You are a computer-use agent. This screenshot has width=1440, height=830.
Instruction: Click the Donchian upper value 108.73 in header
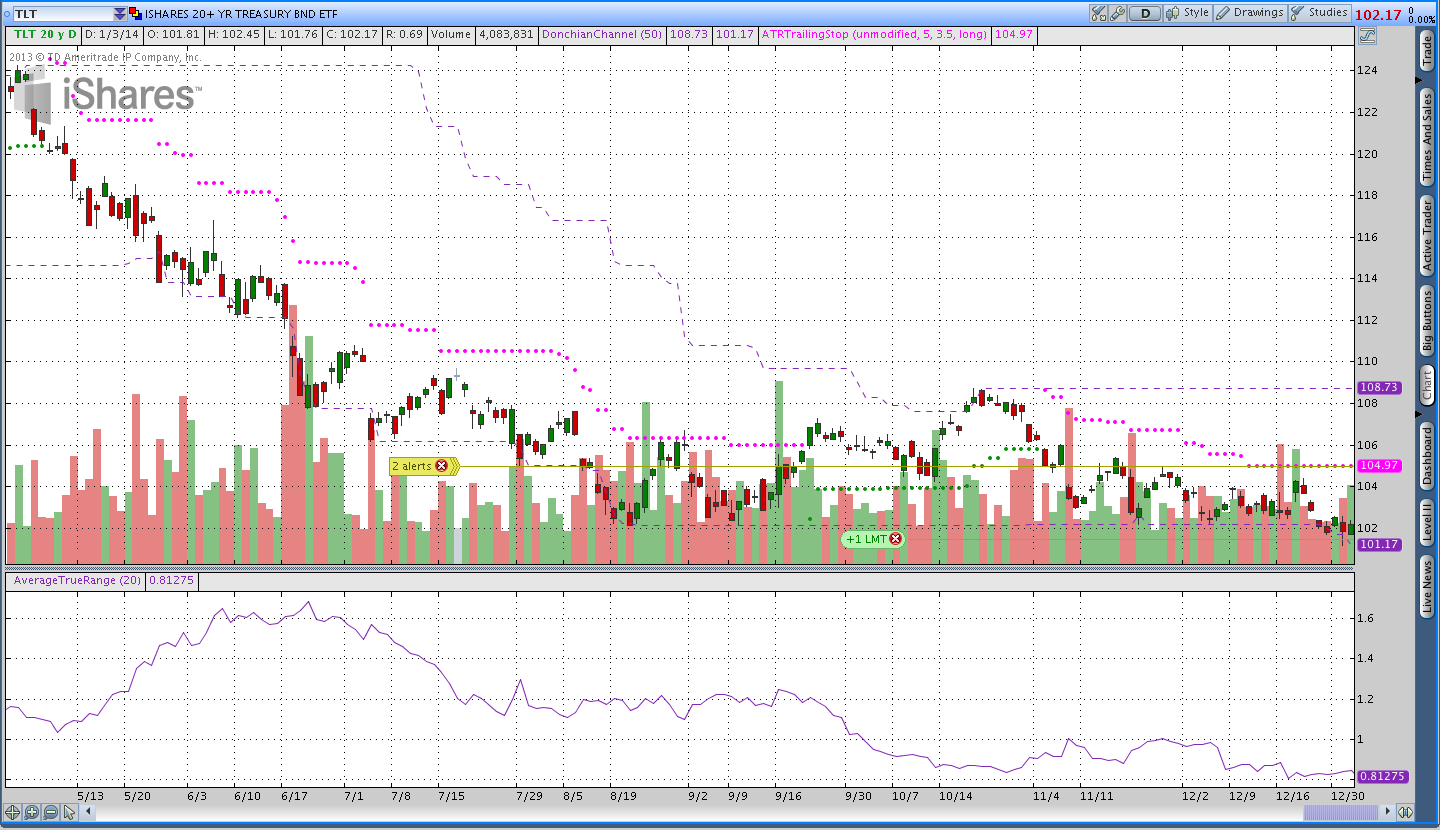(688, 34)
